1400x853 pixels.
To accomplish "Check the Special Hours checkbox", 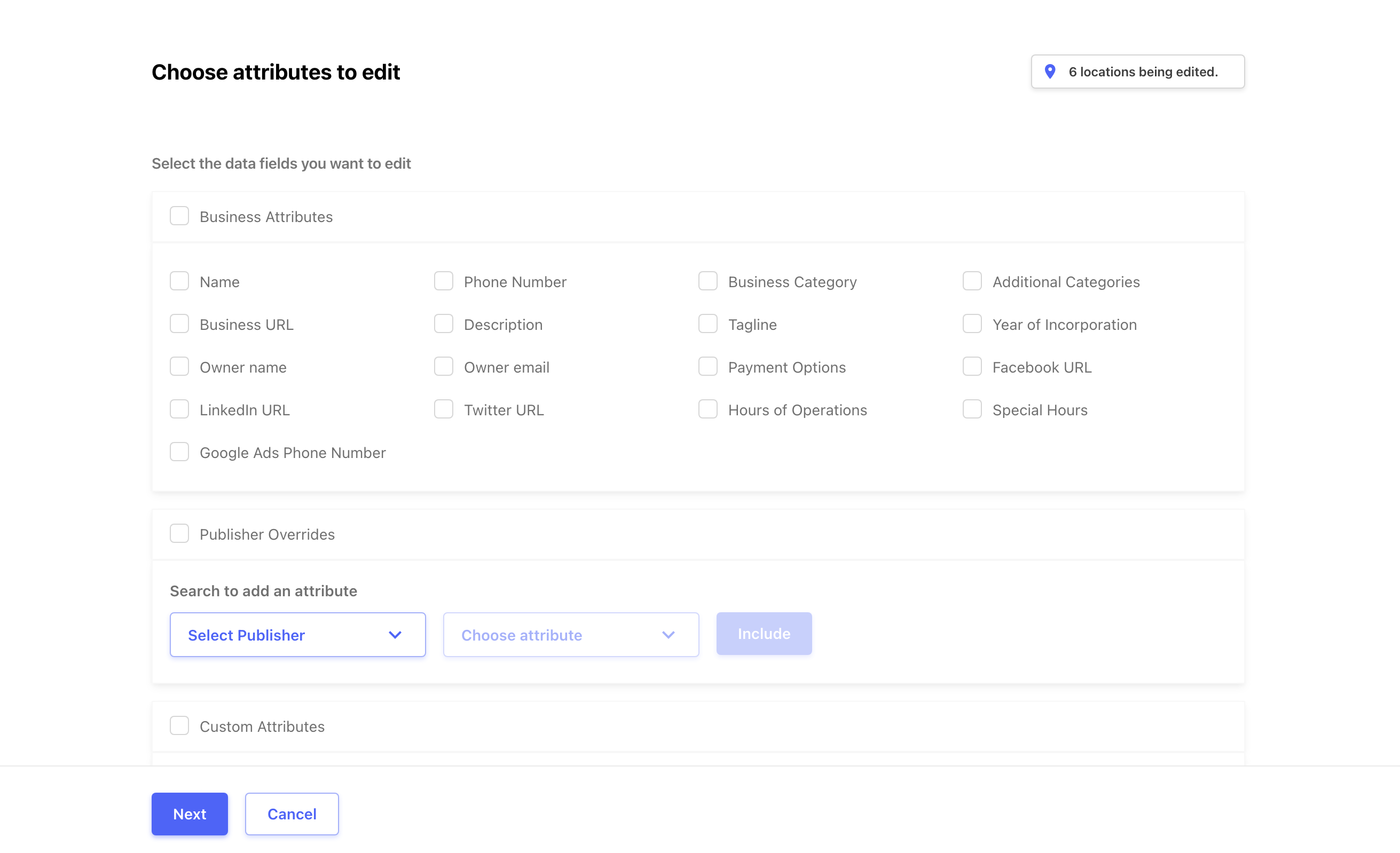I will [972, 409].
